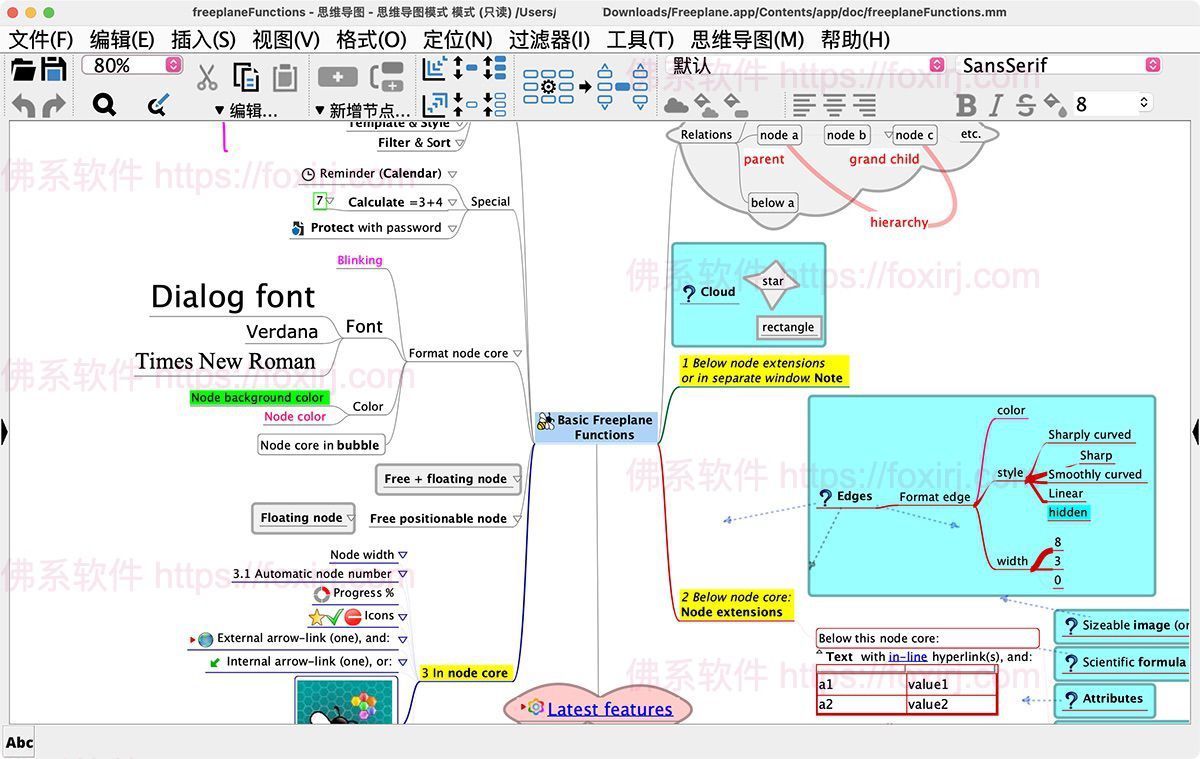Open the 编辑 toolbar dropdown
This screenshot has height=759, width=1200.
(243, 110)
